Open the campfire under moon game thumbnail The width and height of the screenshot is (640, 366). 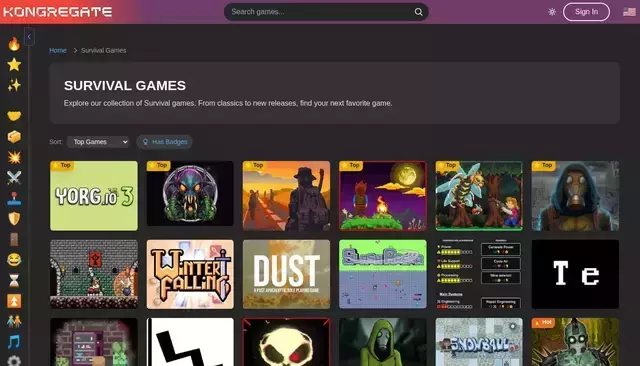coord(383,196)
